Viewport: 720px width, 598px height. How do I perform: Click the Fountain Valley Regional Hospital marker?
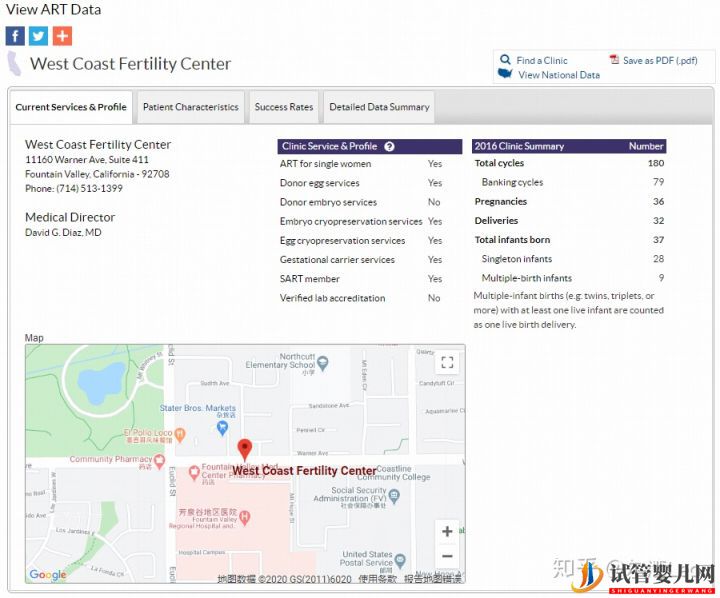point(245,517)
